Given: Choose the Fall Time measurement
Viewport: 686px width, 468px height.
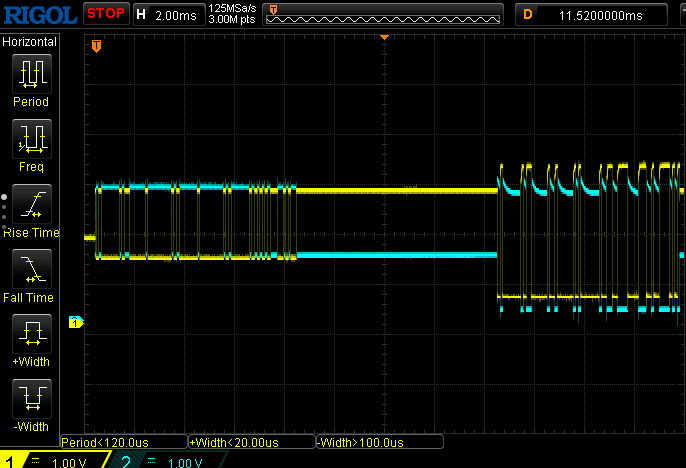Looking at the screenshot, I should (30, 268).
